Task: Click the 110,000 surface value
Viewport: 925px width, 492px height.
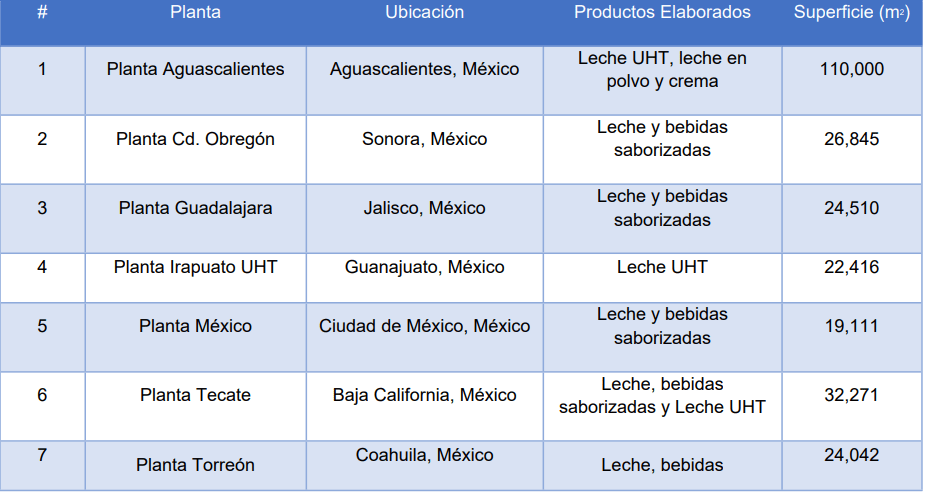Action: click(851, 69)
